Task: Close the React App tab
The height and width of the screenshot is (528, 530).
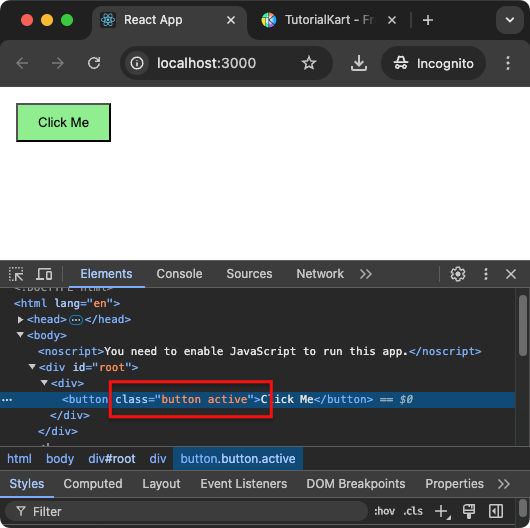Action: tap(231, 20)
